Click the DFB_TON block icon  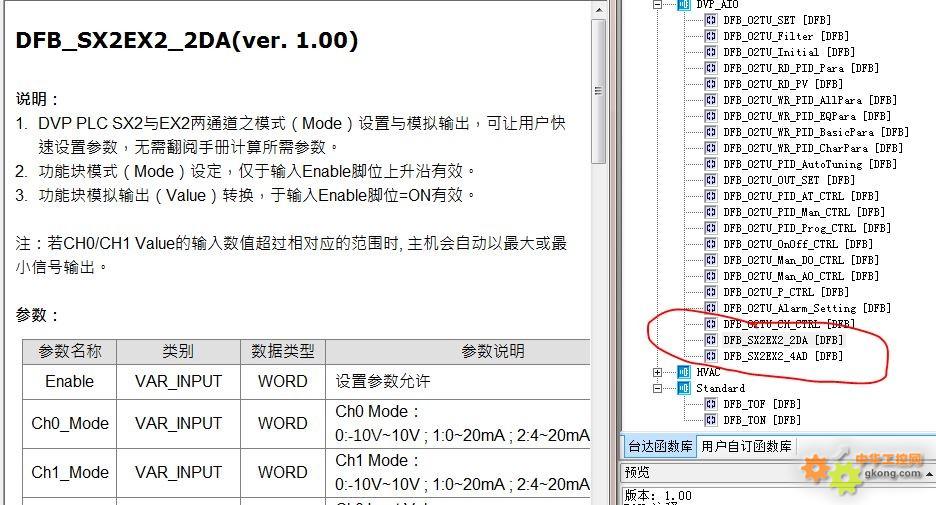pos(710,420)
